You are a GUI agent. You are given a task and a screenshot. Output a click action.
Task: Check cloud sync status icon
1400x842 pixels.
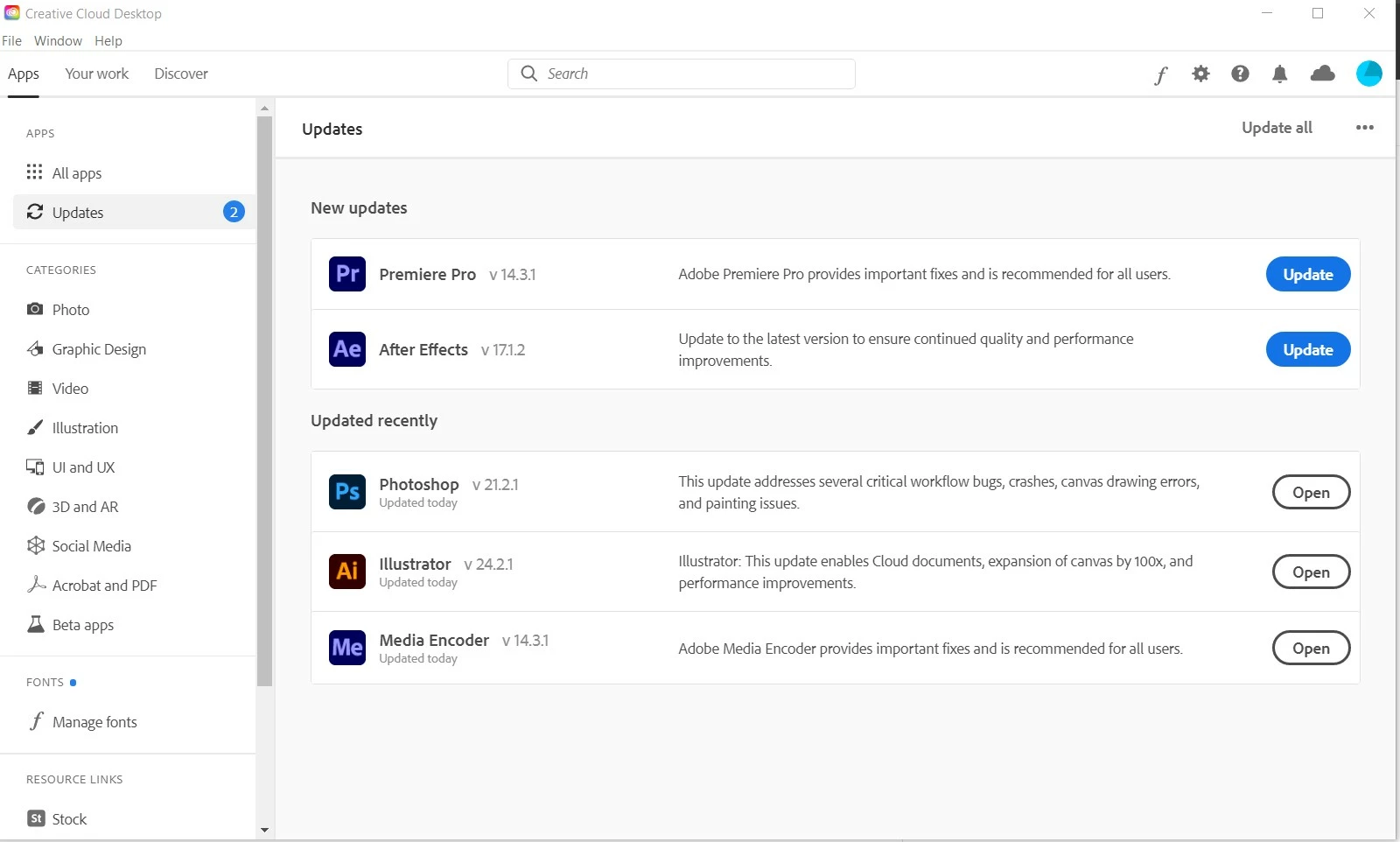pyautogui.click(x=1322, y=74)
